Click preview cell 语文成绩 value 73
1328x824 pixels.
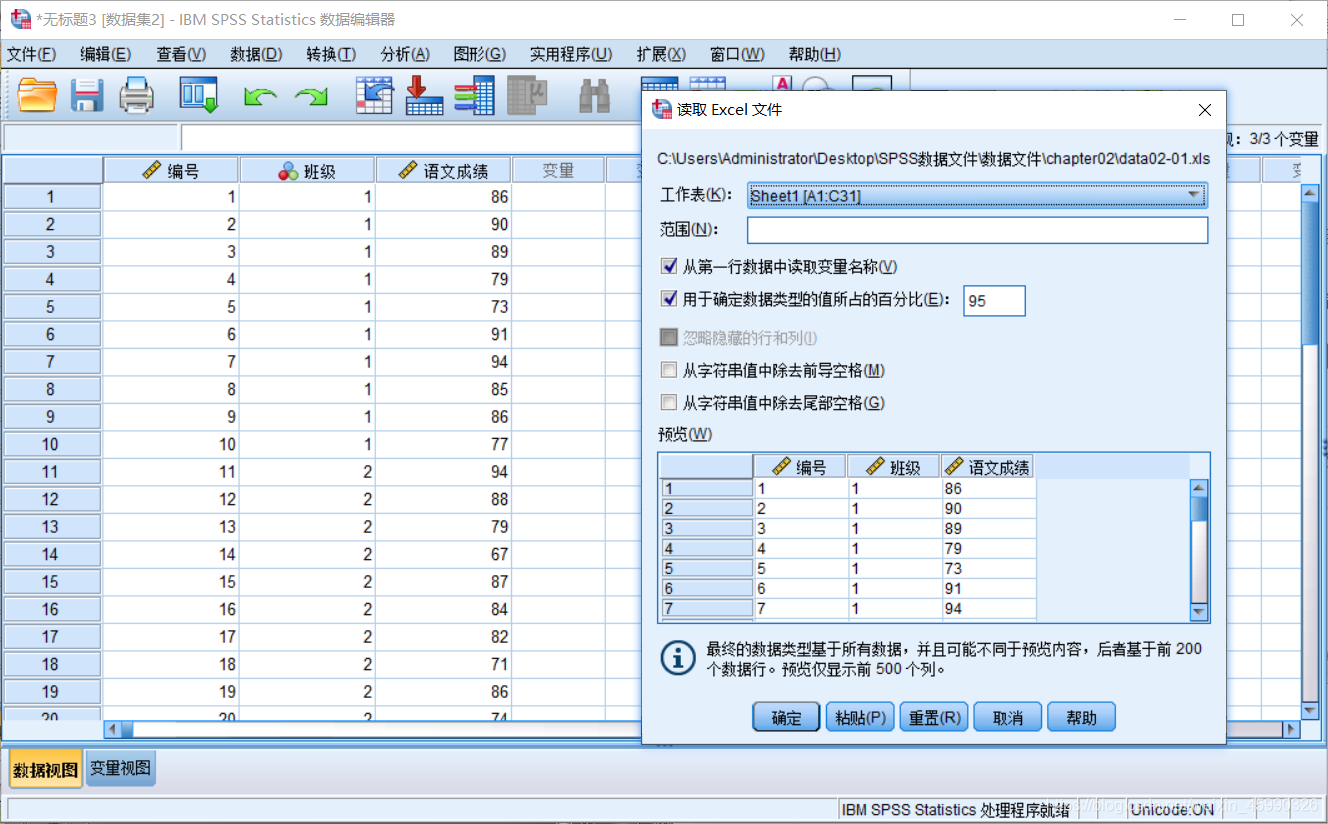click(988, 568)
